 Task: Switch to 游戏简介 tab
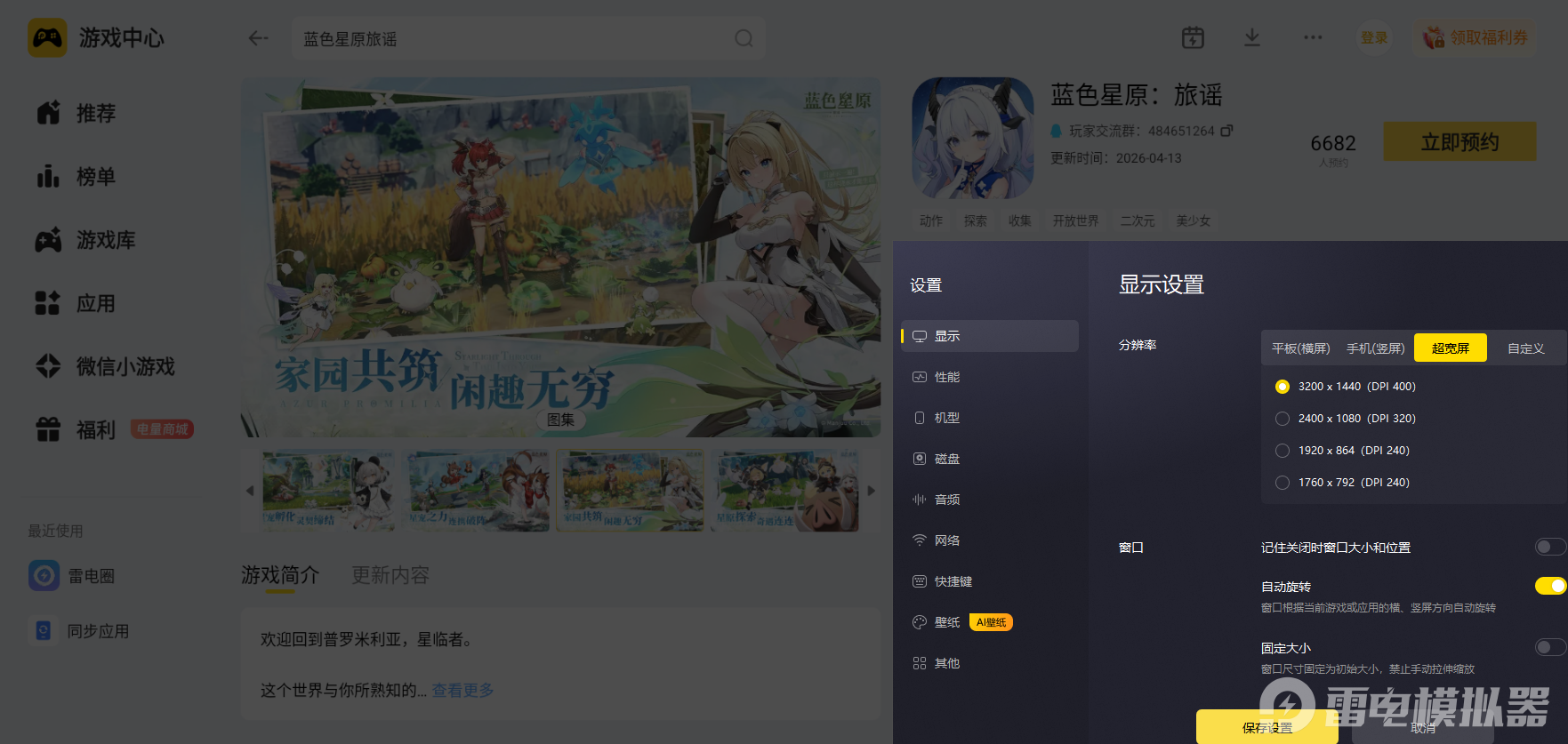280,575
